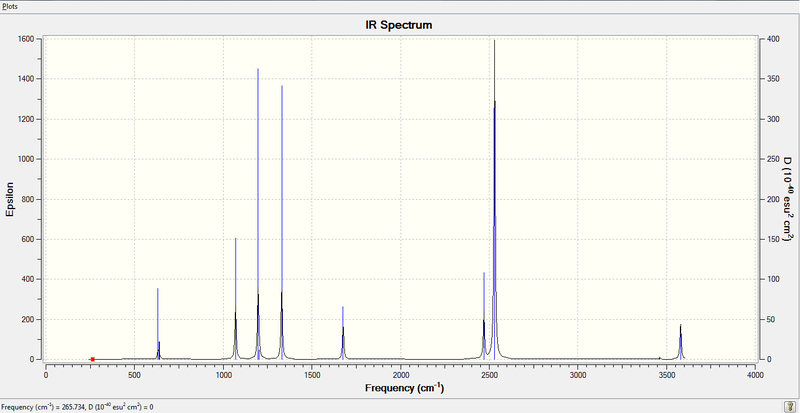Select the peak near 3580 cm⁻¹
Screen dimensions: 800x413
point(681,342)
